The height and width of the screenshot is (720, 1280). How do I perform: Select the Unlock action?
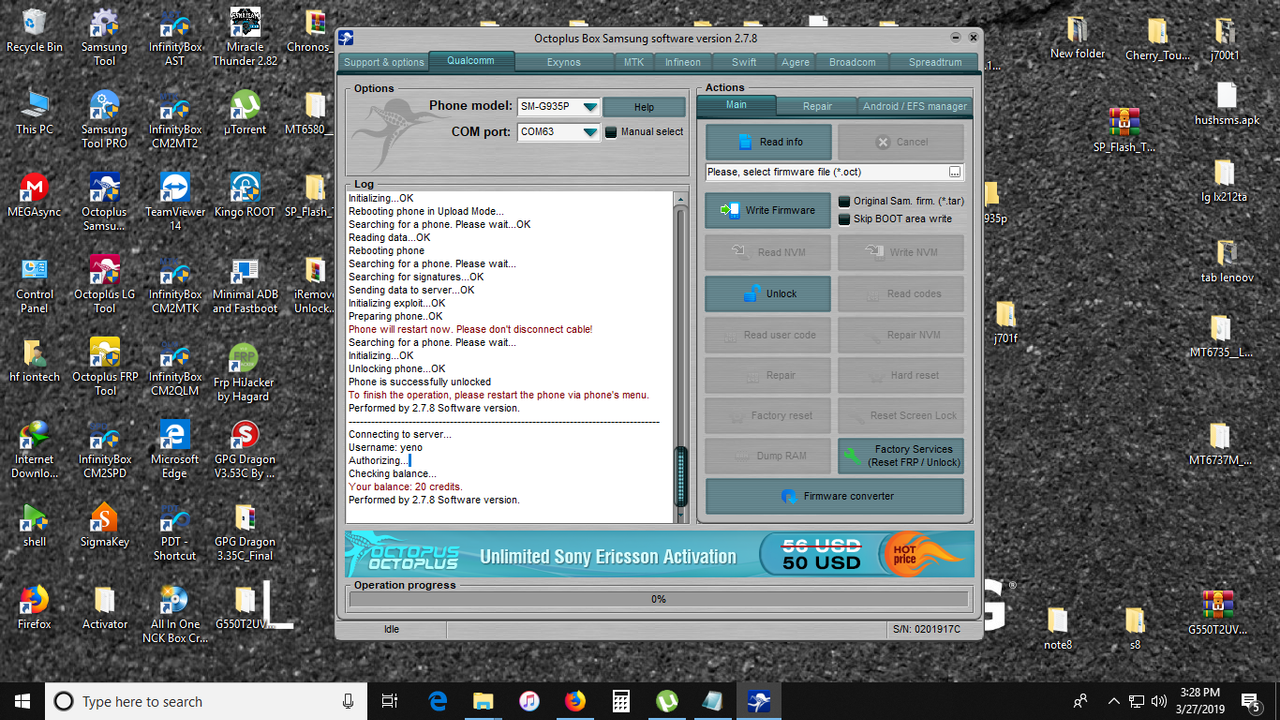tap(767, 293)
